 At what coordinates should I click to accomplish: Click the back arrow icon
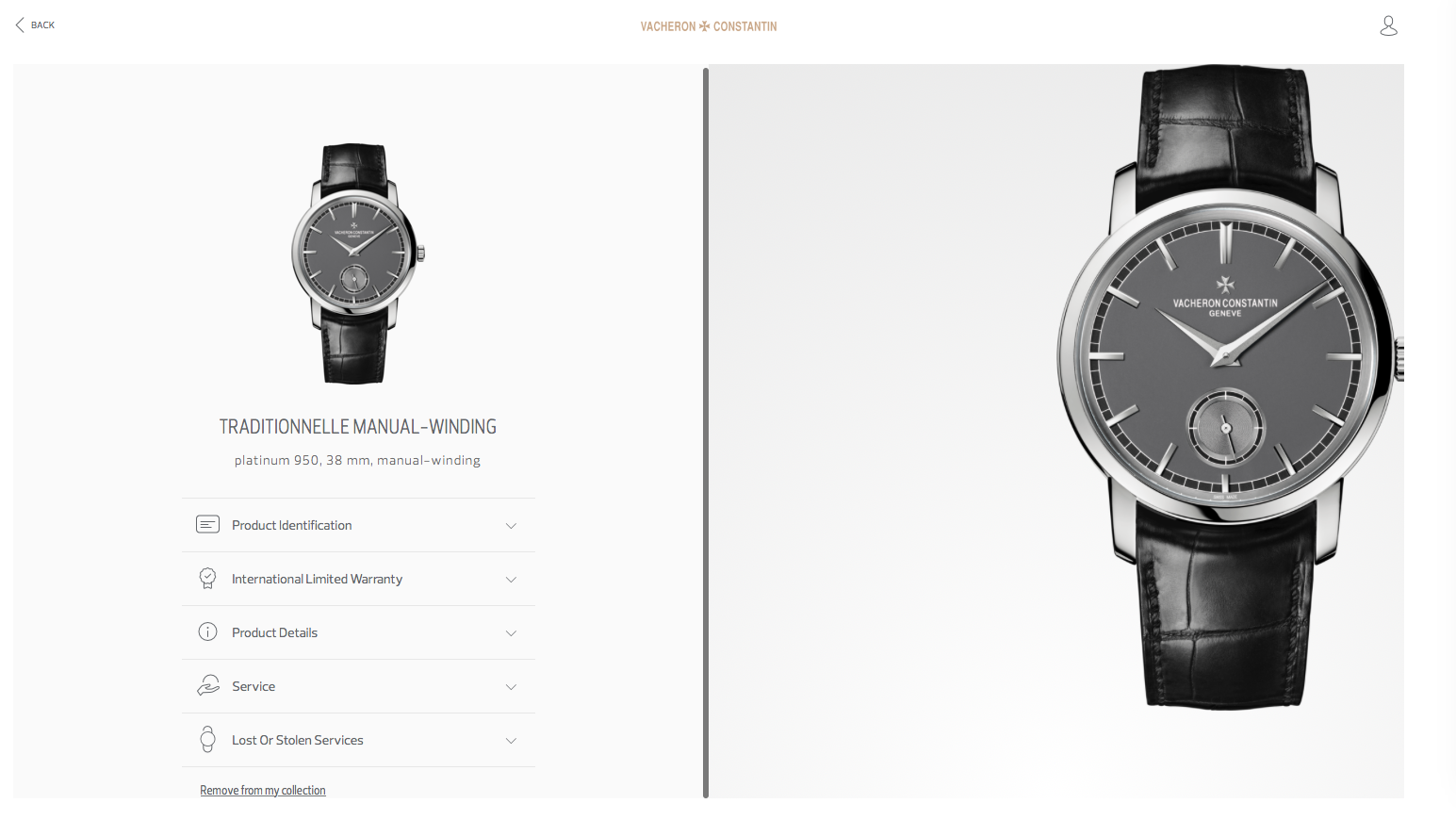(20, 25)
